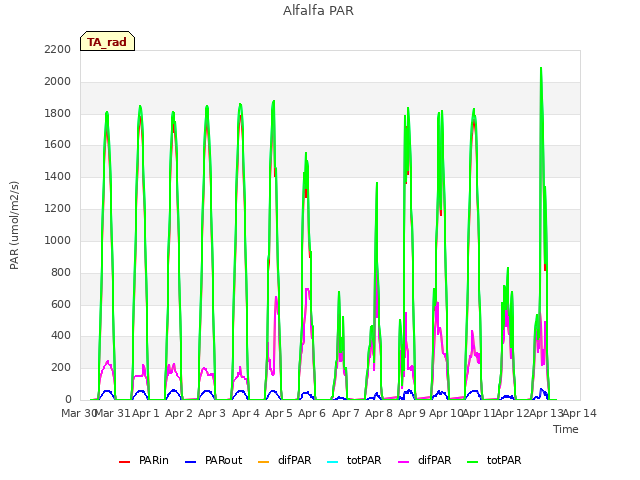This screenshot has height=480, width=640.
Task: Click the 600 y-axis tick label
Action: point(61,304)
